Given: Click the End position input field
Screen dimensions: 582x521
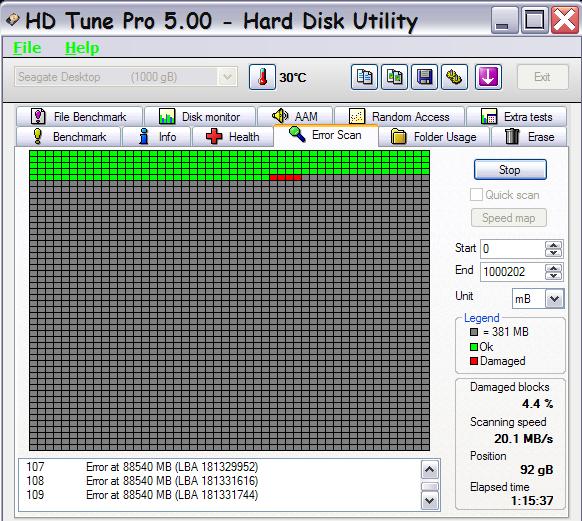Looking at the screenshot, I should [x=513, y=272].
